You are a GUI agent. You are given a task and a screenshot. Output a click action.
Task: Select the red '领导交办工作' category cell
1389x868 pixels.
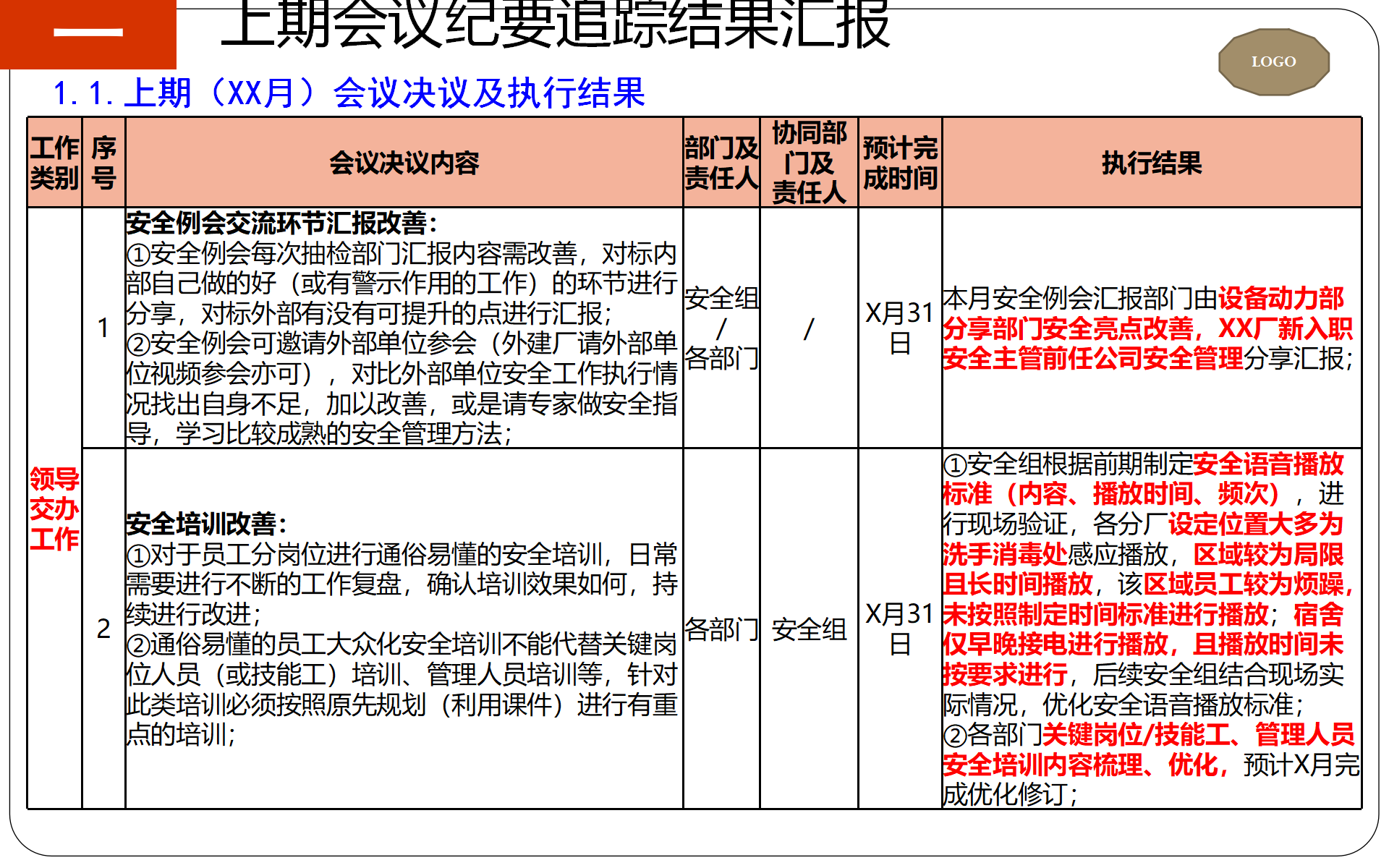(x=55, y=509)
